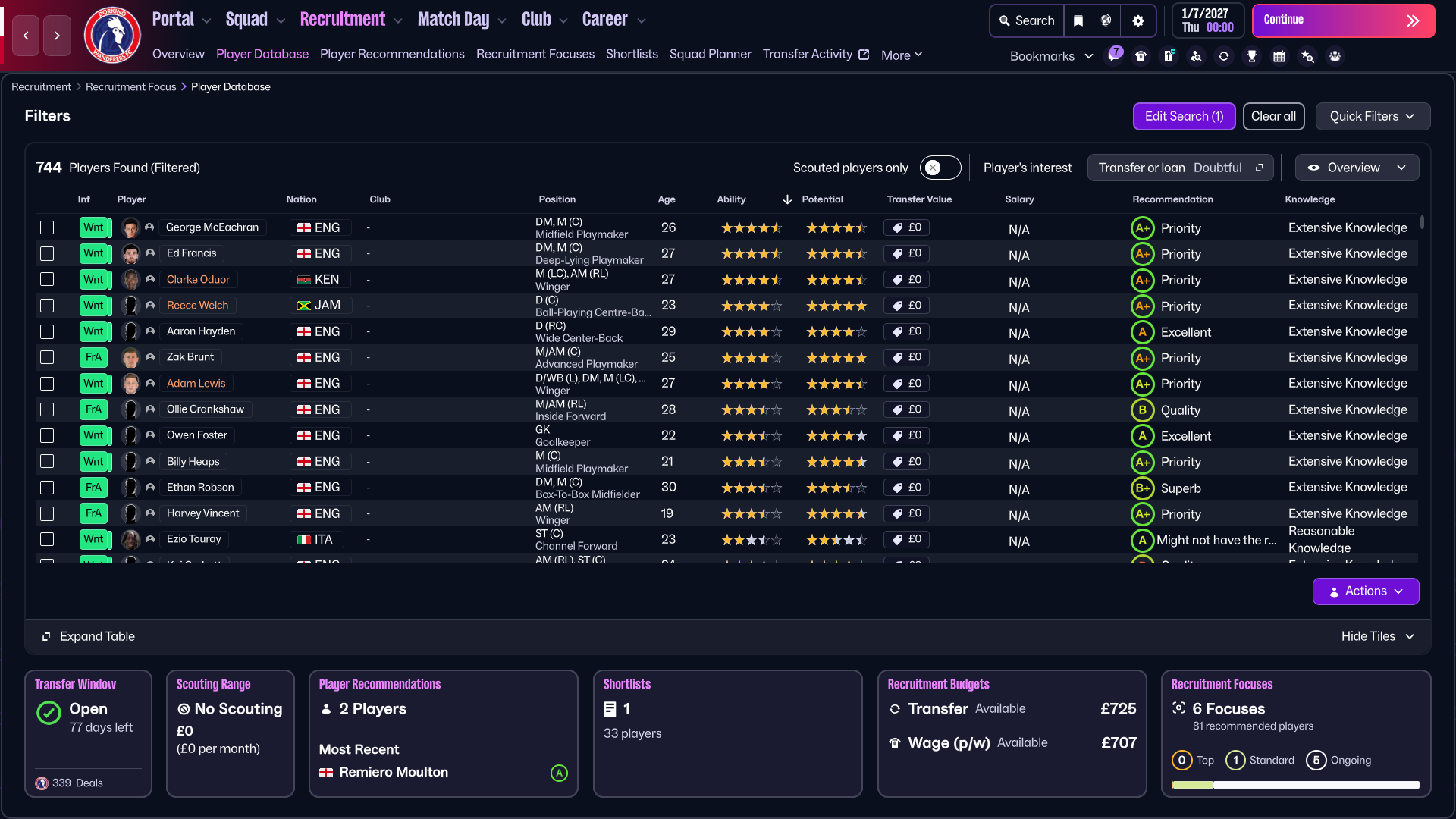
Task: Open the Overview view dropdown
Action: click(x=1357, y=168)
